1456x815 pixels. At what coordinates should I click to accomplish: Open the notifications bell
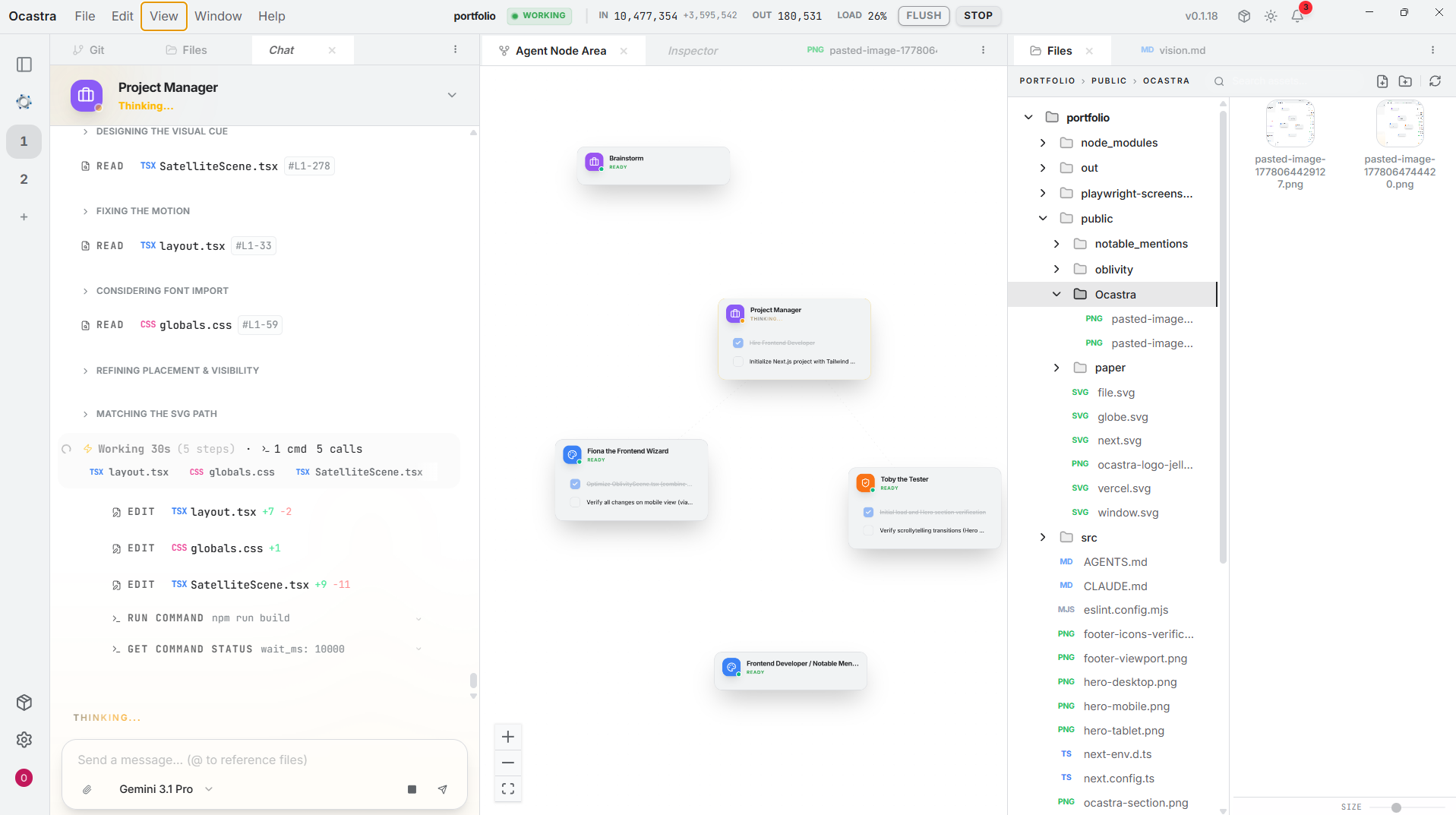coord(1297,16)
